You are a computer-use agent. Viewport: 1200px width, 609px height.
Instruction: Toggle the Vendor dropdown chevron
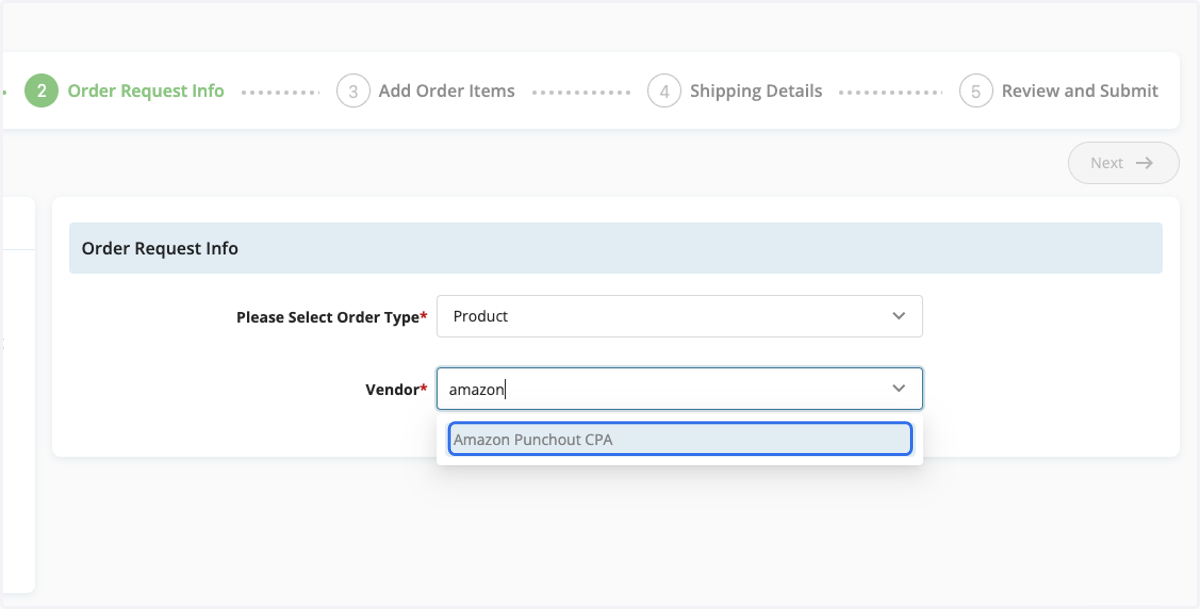(898, 389)
